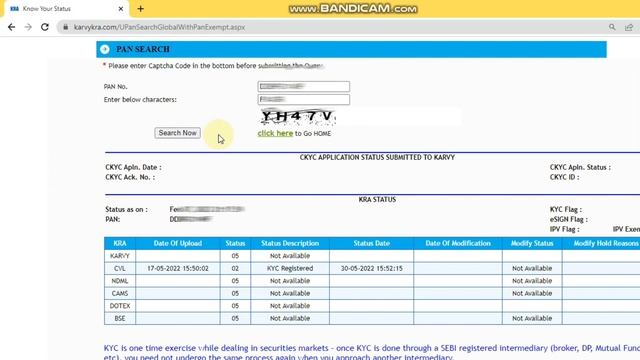Click the Status as on label
The image size is (640, 360).
(126, 209)
